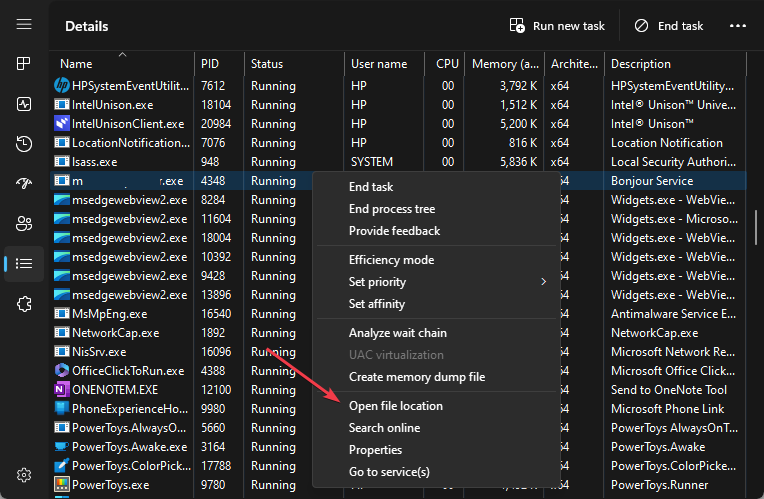The height and width of the screenshot is (499, 764).
Task: Open the three-dot more options menu
Action: pyautogui.click(x=738, y=25)
